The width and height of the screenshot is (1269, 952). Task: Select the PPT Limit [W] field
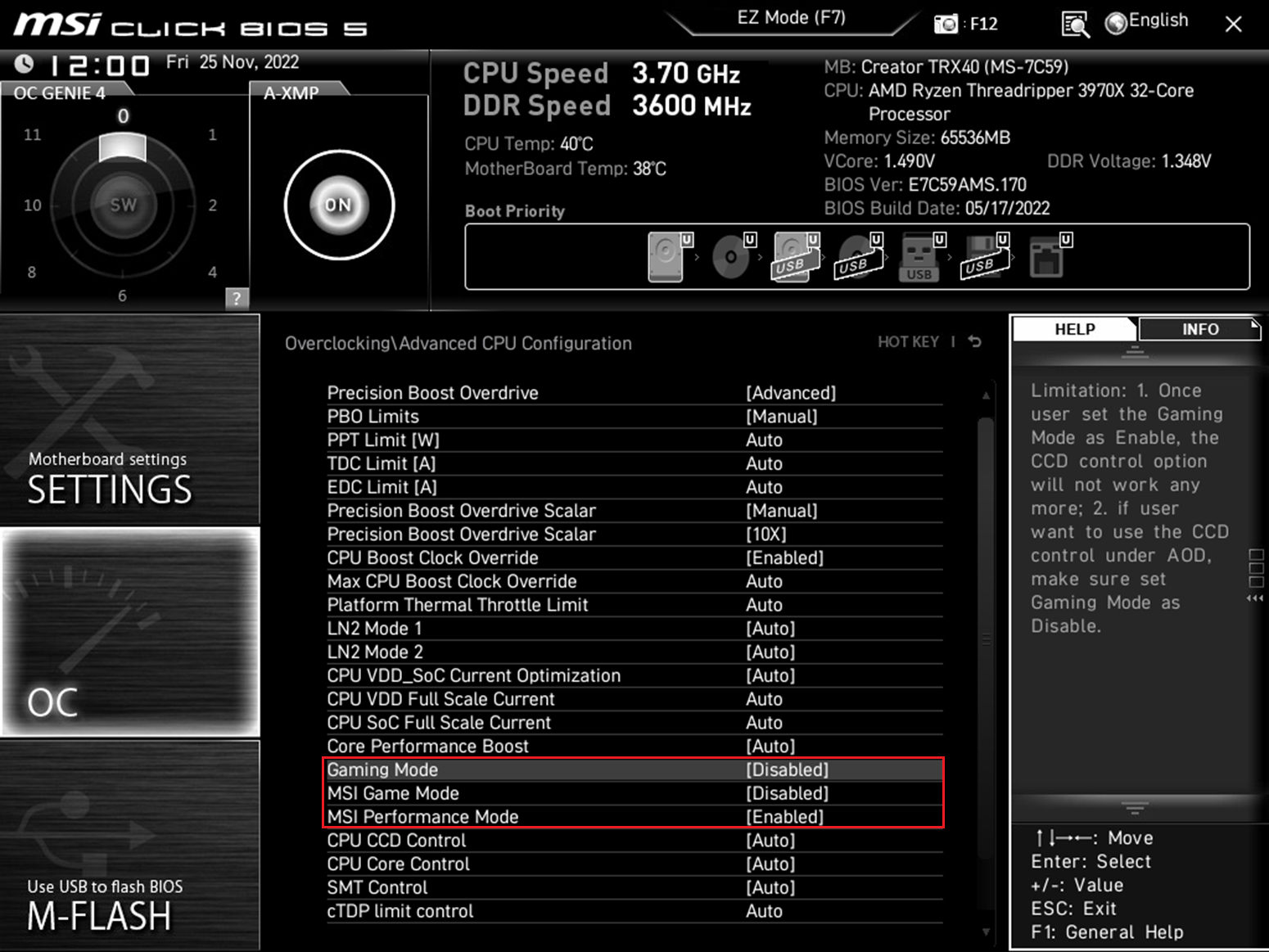pyautogui.click(x=634, y=440)
